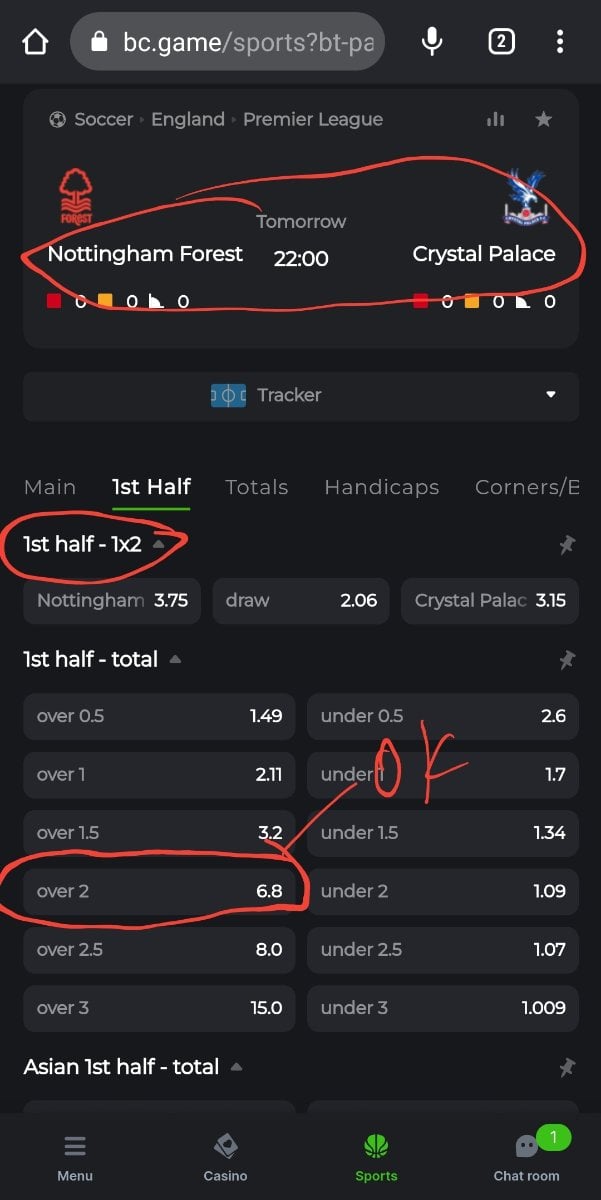601x1200 pixels.
Task: Pin the Asian 1st half - total market
Action: (567, 1068)
